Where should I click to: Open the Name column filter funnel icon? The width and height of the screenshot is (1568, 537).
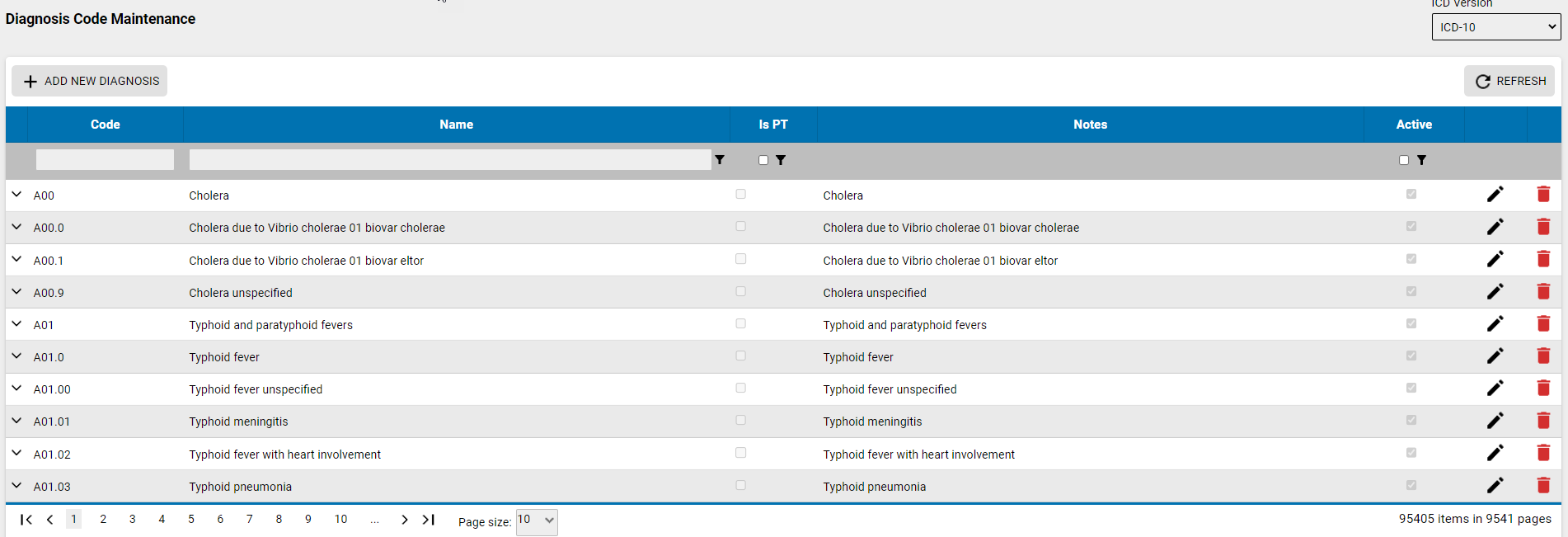(x=720, y=160)
